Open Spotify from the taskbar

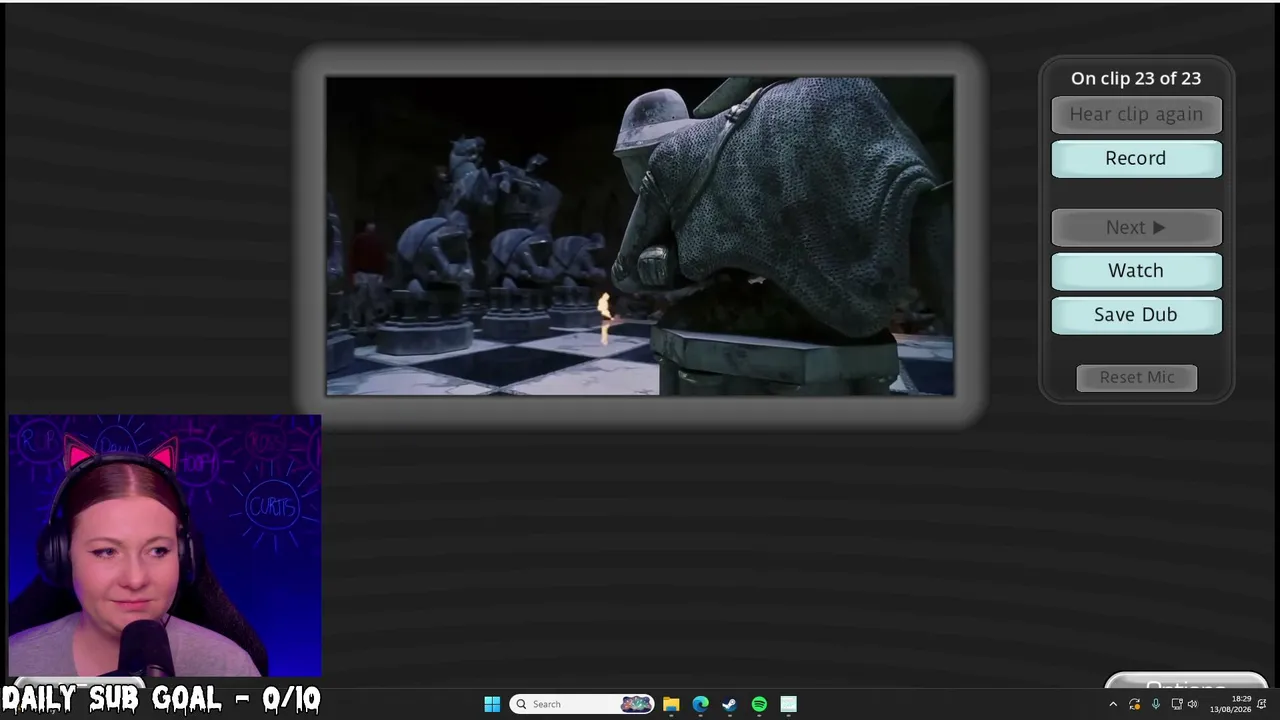tap(759, 704)
